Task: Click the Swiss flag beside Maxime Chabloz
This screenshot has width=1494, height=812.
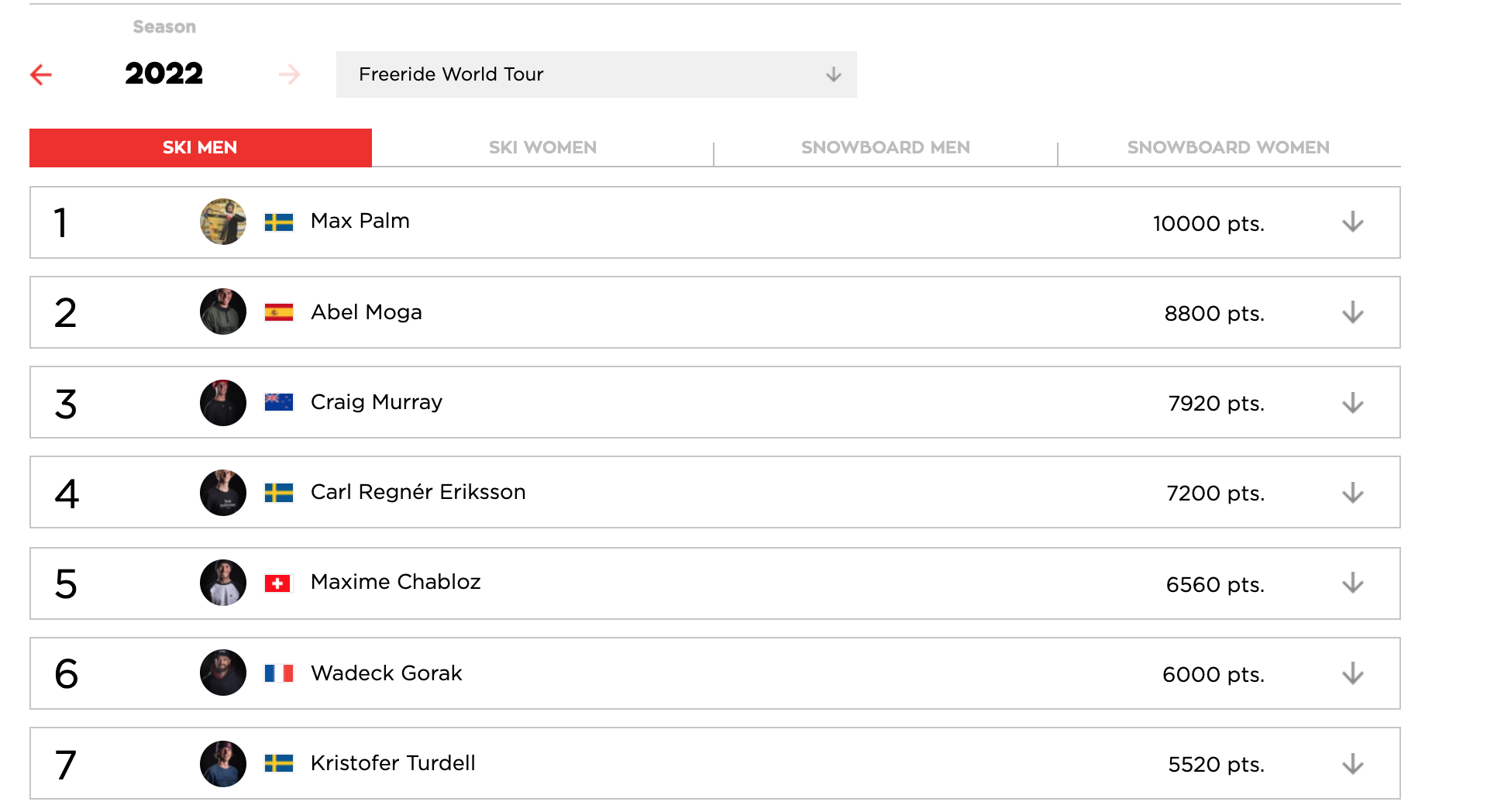Action: point(278,583)
